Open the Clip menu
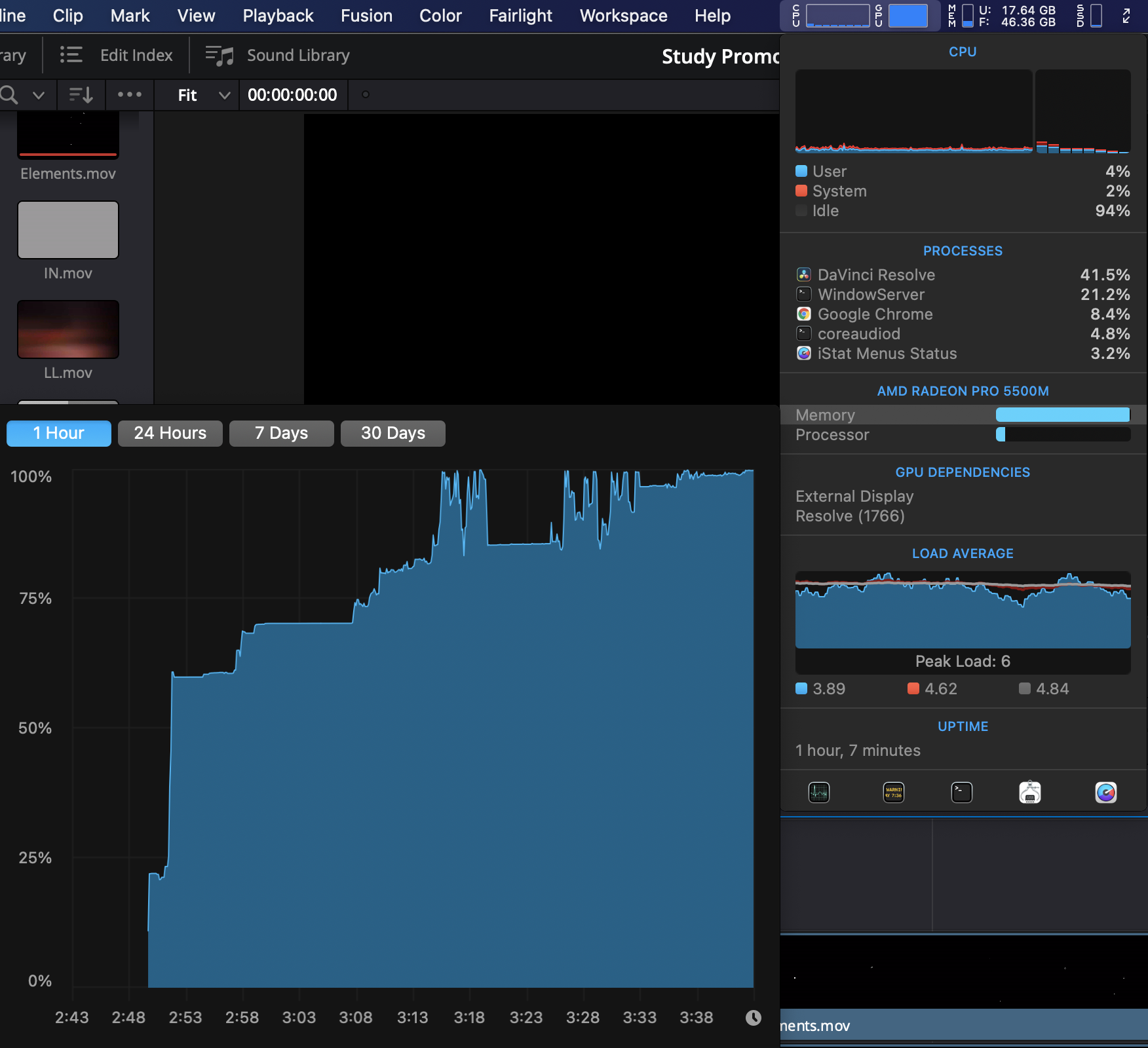Viewport: 1148px width, 1048px height. click(x=68, y=16)
